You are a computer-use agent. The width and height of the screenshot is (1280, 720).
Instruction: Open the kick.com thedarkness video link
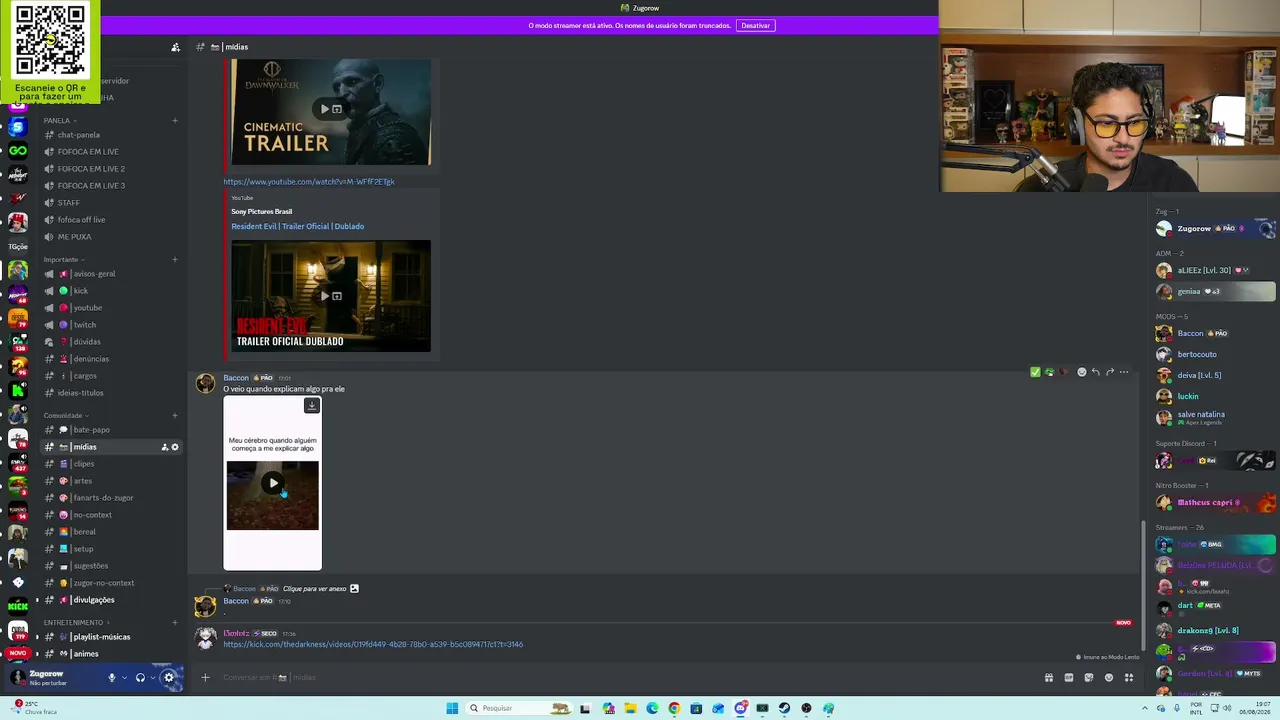pyautogui.click(x=373, y=645)
